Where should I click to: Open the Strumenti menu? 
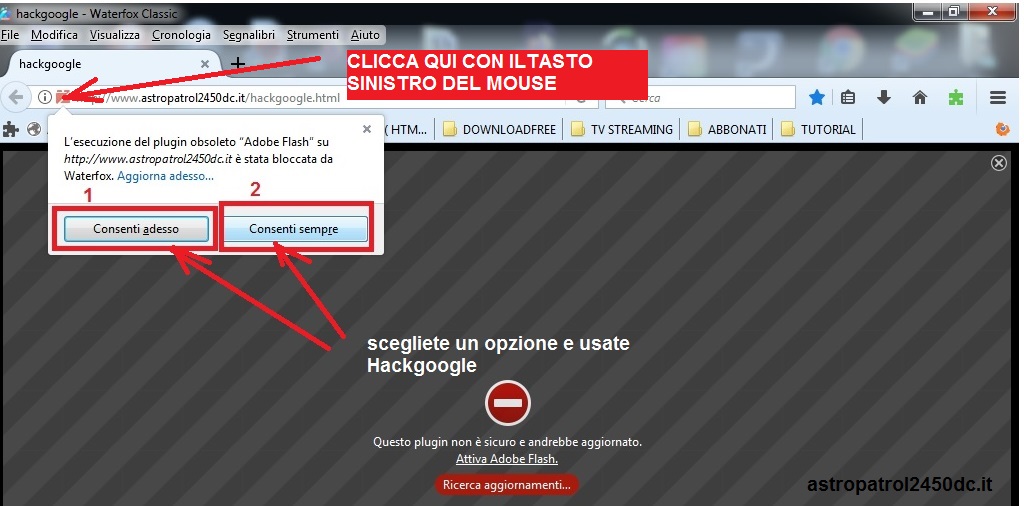313,35
